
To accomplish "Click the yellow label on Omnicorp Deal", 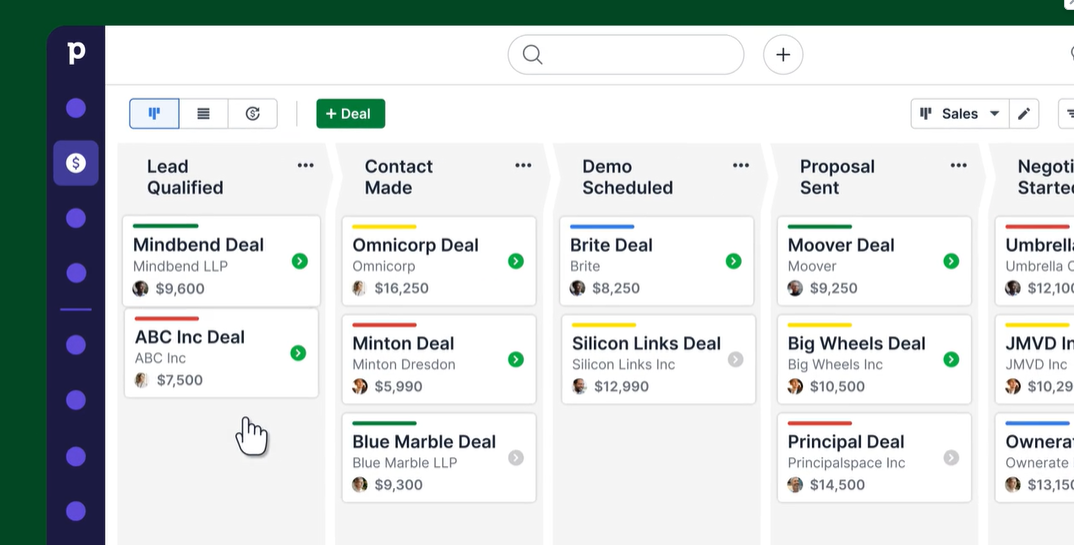I will [x=384, y=227].
